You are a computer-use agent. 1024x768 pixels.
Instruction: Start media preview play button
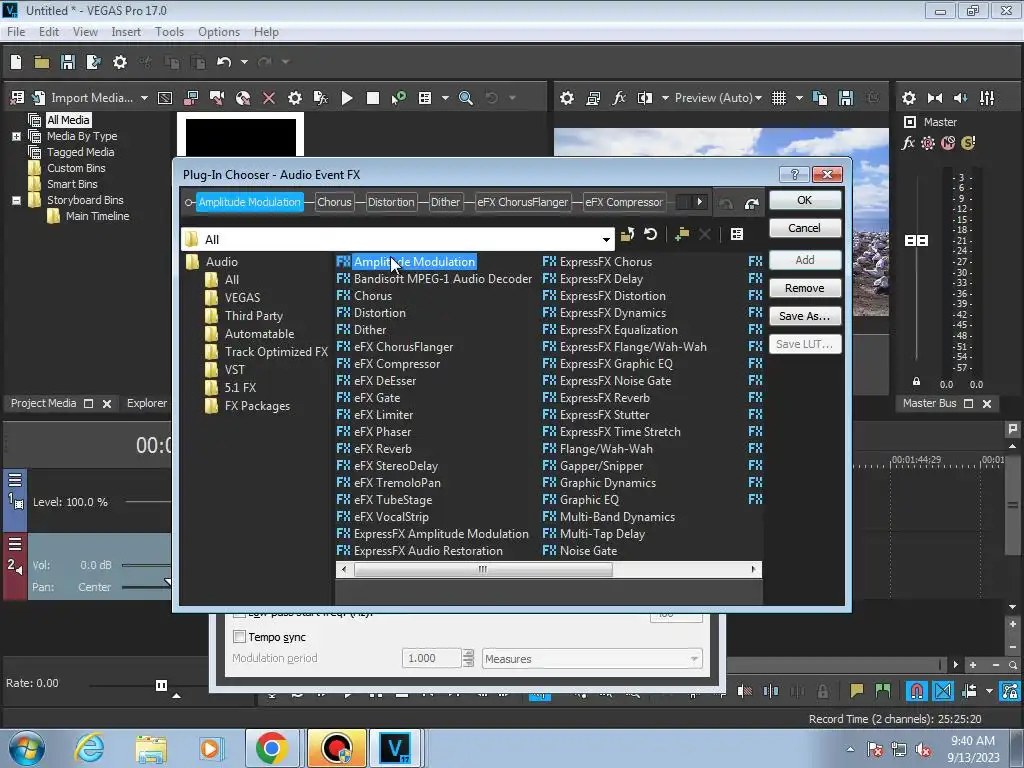[x=347, y=98]
